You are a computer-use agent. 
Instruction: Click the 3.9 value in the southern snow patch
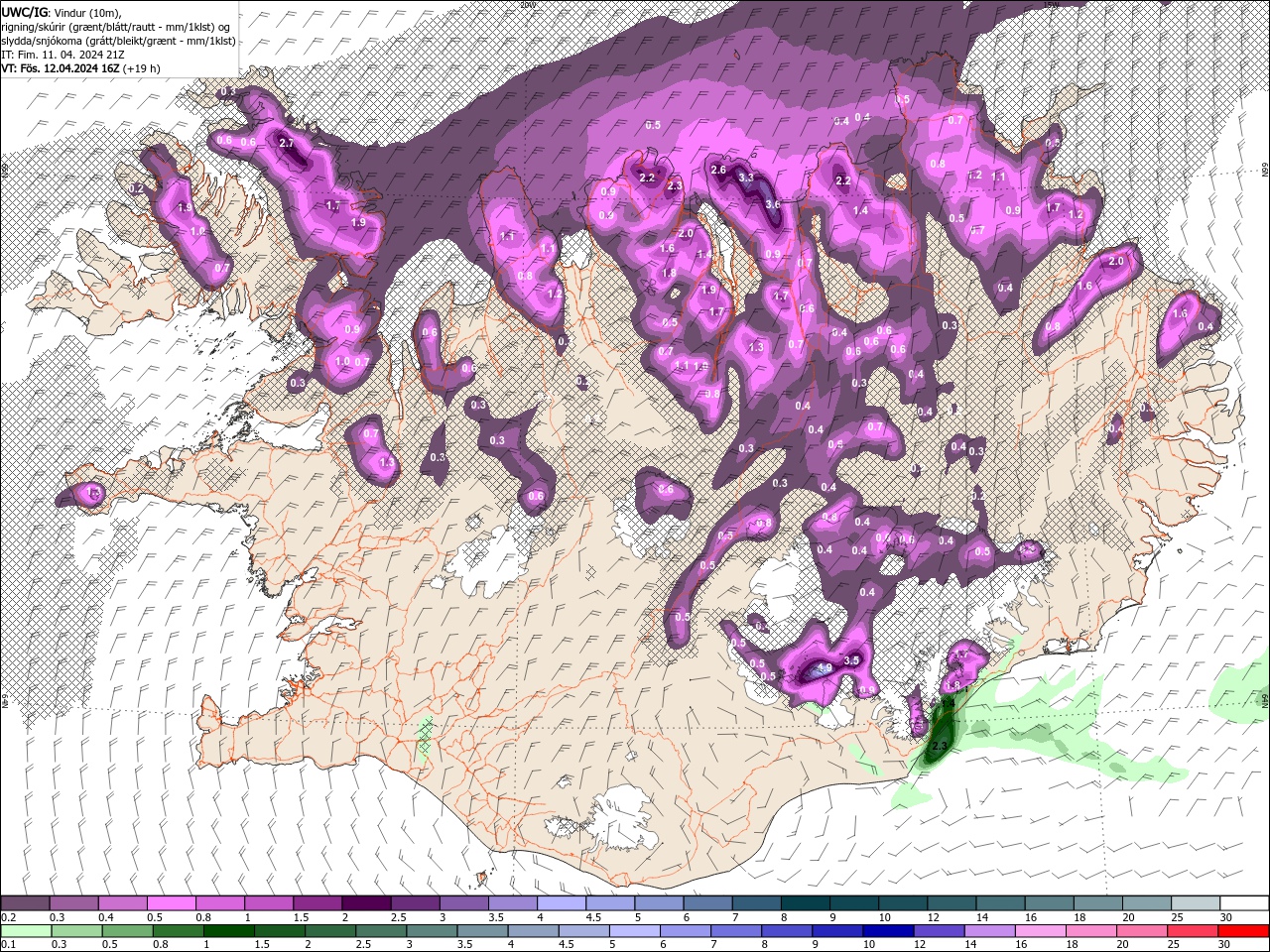tap(824, 669)
